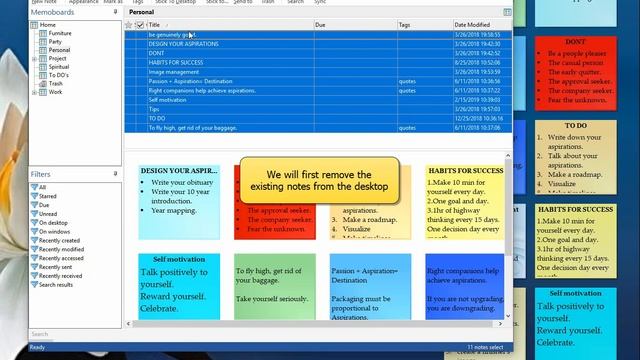
Task: Change layout with Personal header icon
Action: [x=507, y=12]
